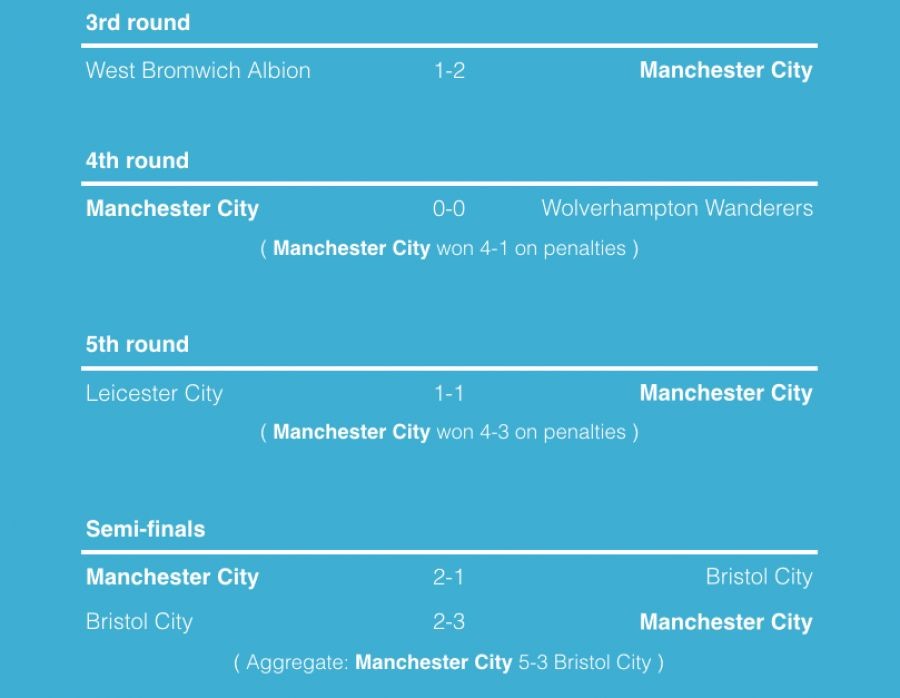Click the 0-0 score versus Wolverhampton
The image size is (900, 698).
[x=449, y=208]
